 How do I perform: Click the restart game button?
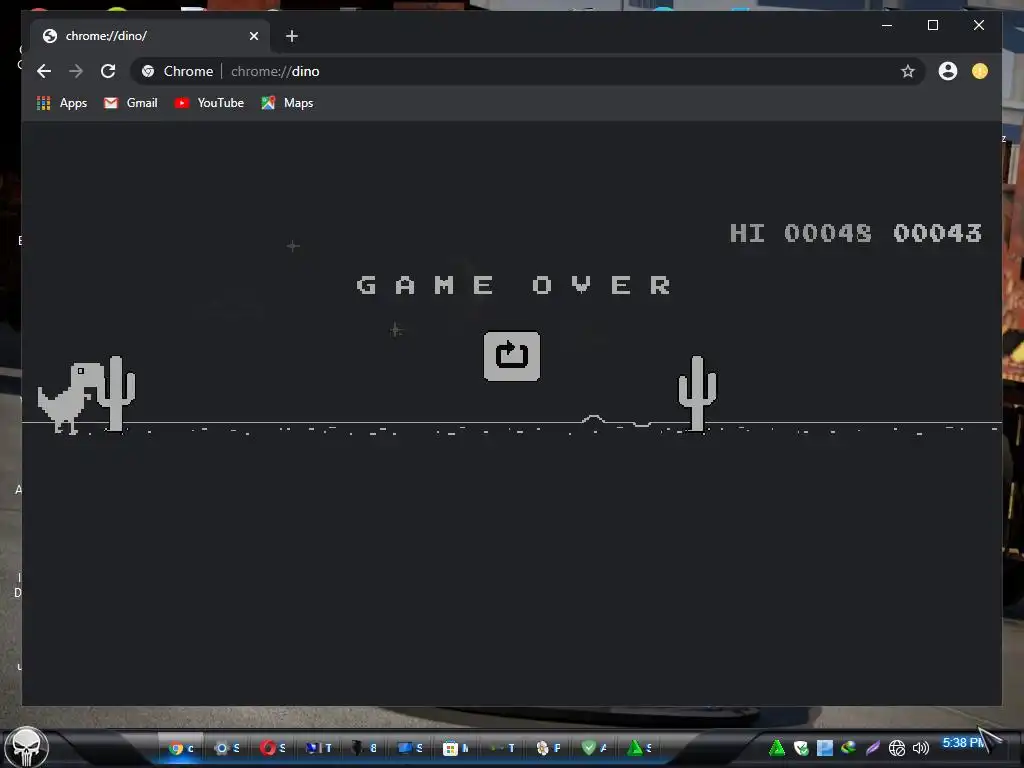point(511,356)
